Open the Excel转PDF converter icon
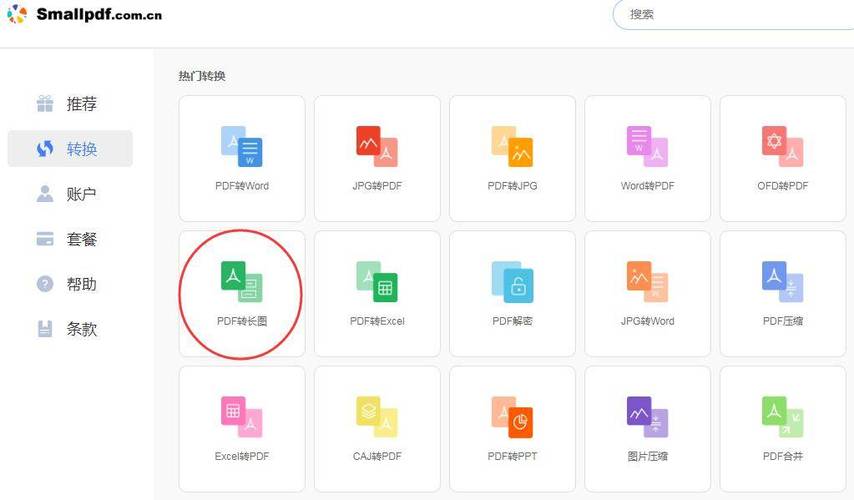The image size is (854, 500). (241, 417)
